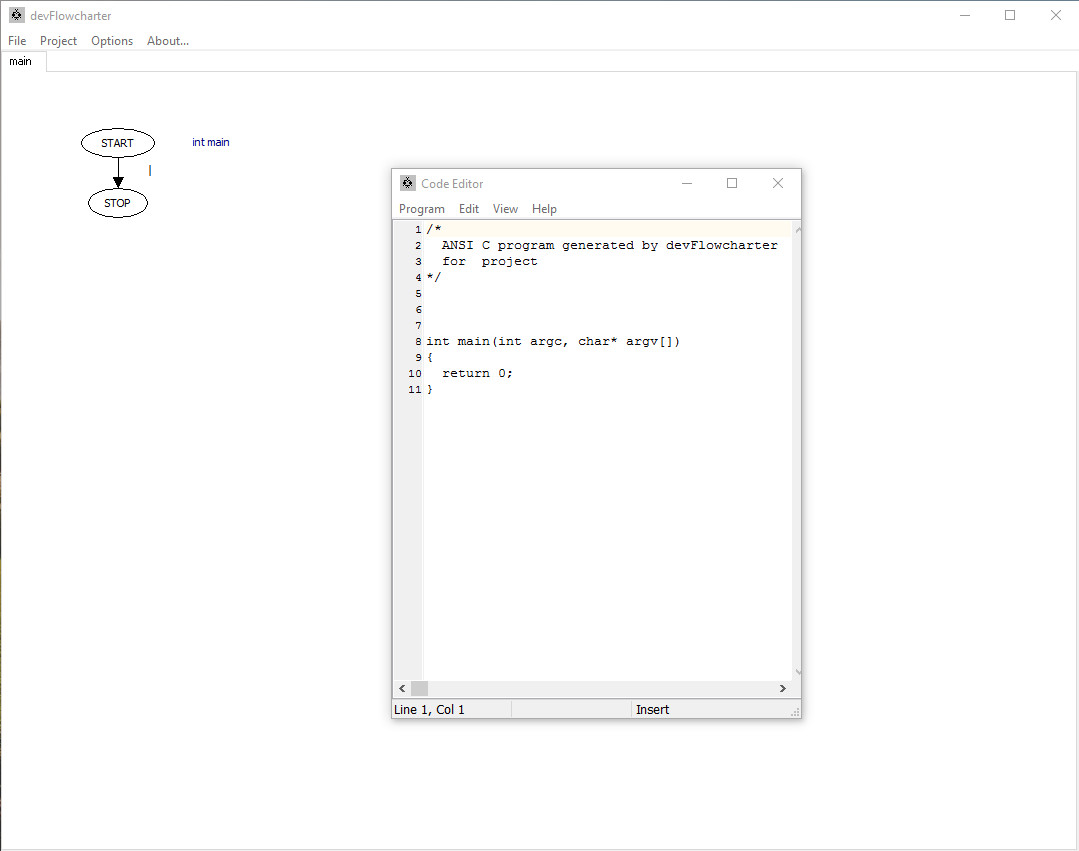The height and width of the screenshot is (851, 1079).
Task: Maximize the Code Editor window
Action: click(732, 183)
